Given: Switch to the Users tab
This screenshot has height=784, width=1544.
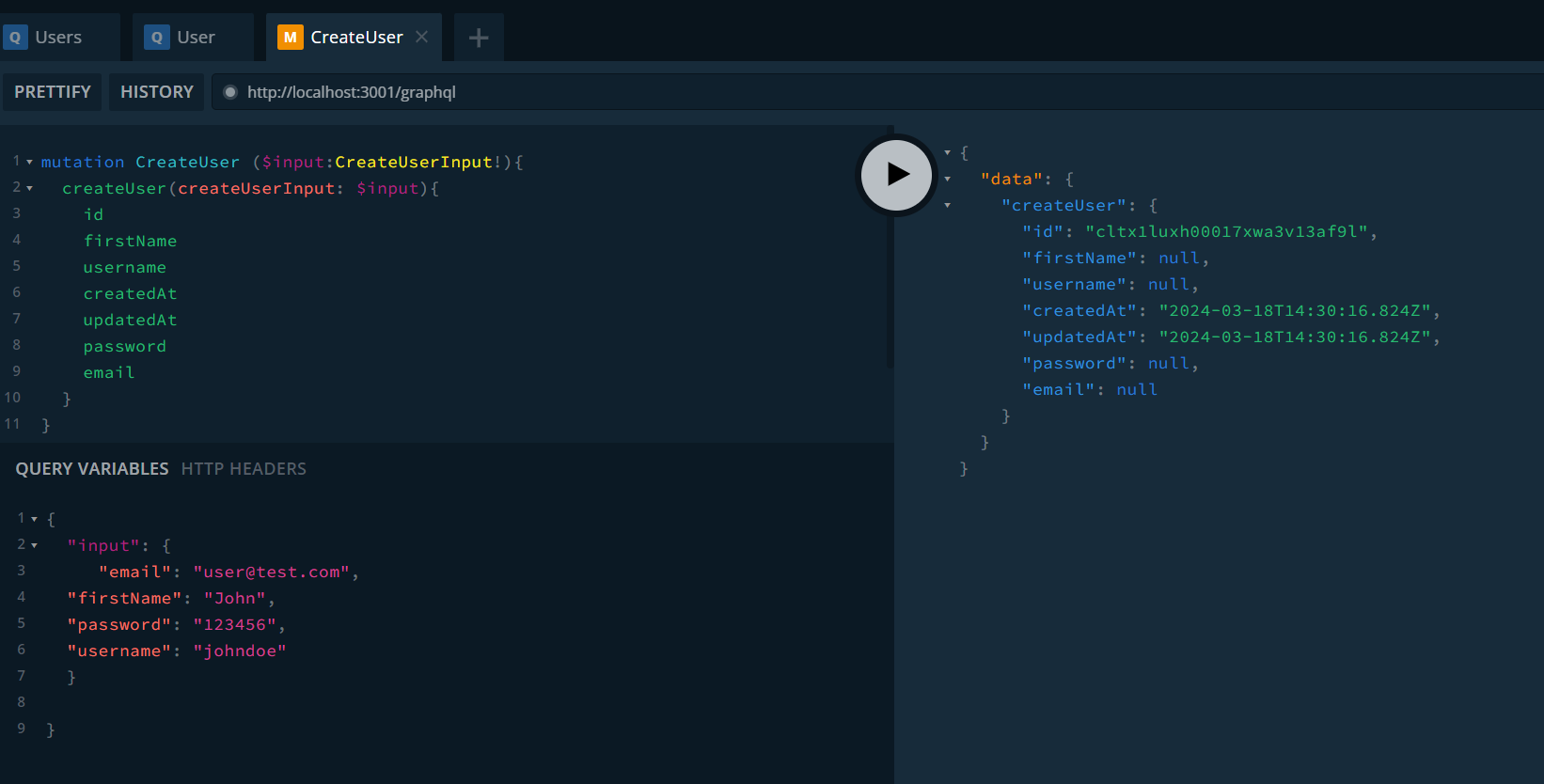Looking at the screenshot, I should (58, 38).
